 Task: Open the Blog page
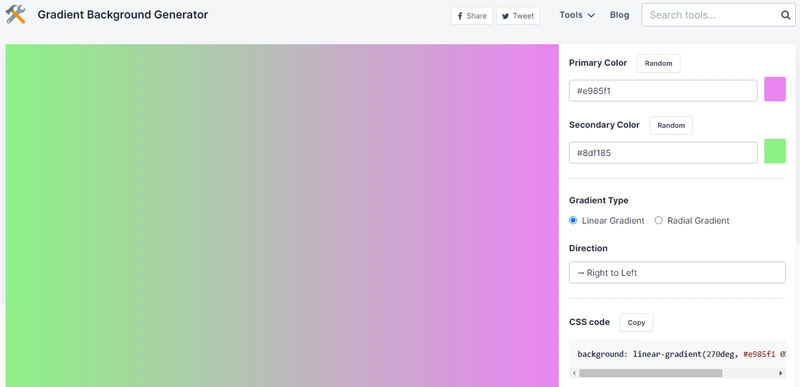(619, 15)
